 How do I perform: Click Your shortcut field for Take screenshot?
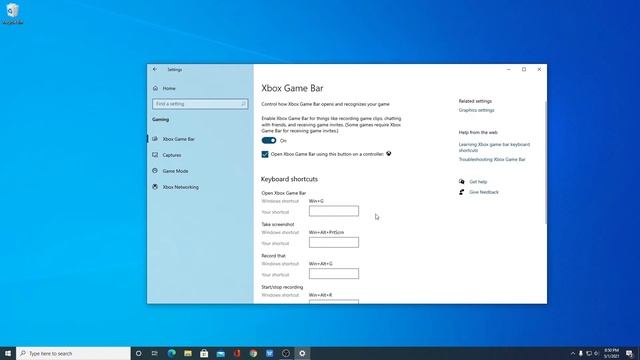pyautogui.click(x=334, y=242)
